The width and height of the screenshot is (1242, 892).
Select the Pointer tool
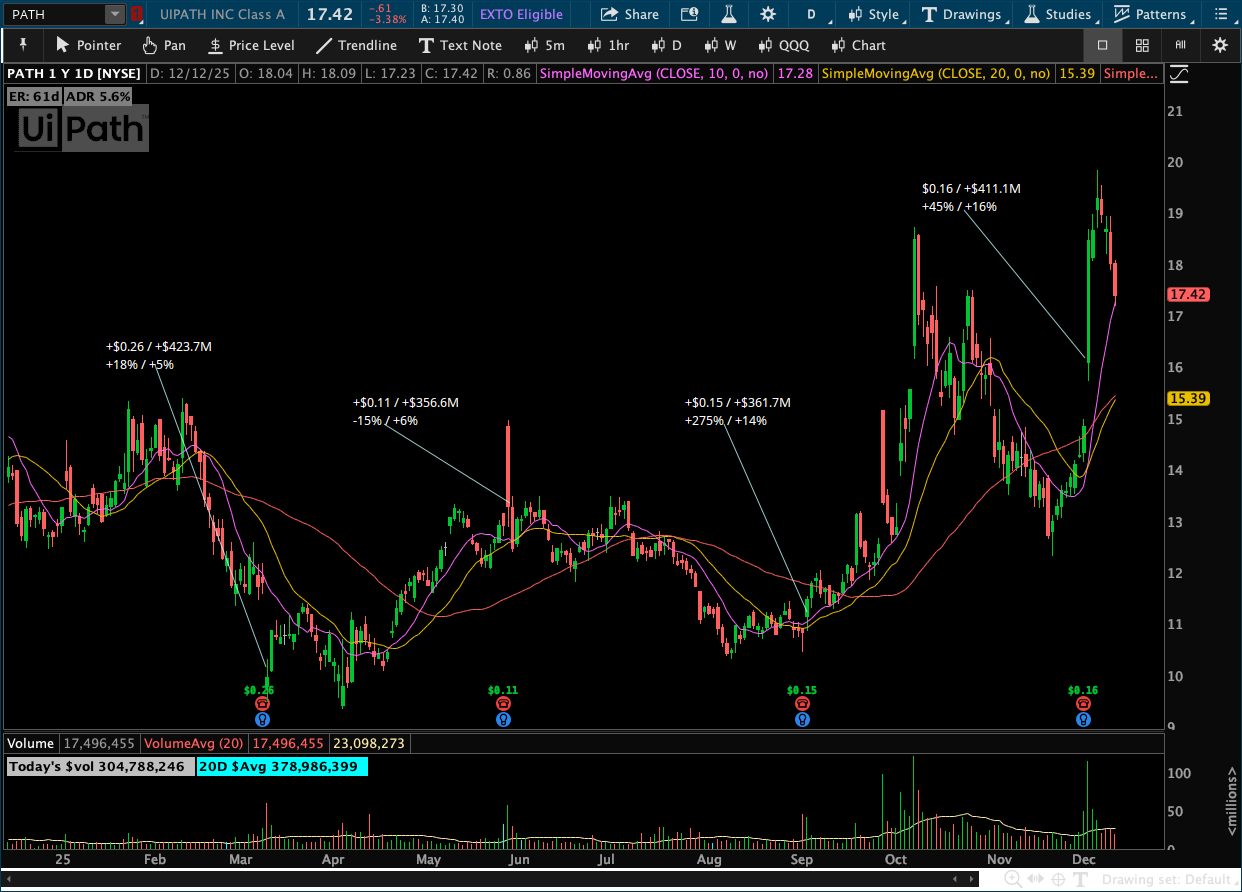click(x=88, y=45)
